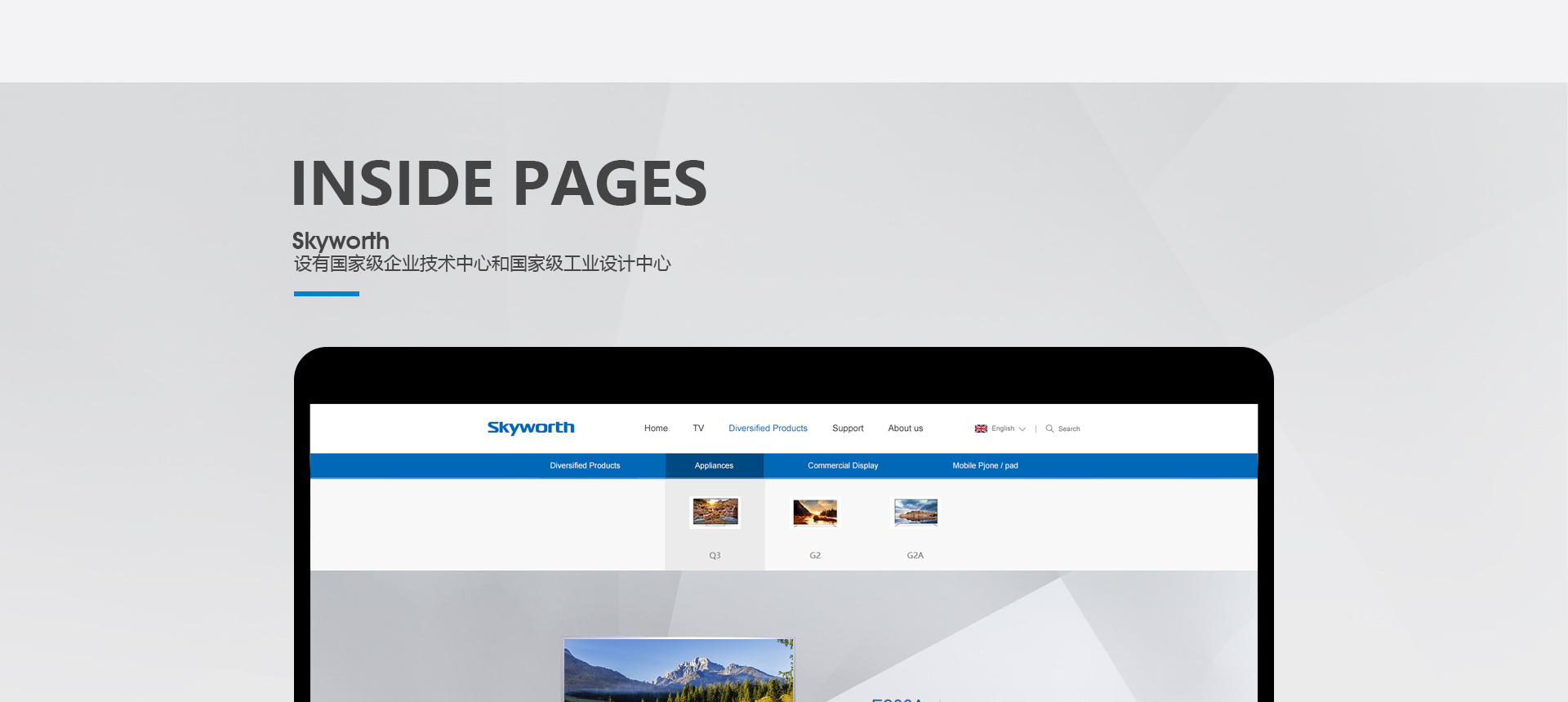Select Diversified Products in the blue sub-navigation bar

pos(585,466)
